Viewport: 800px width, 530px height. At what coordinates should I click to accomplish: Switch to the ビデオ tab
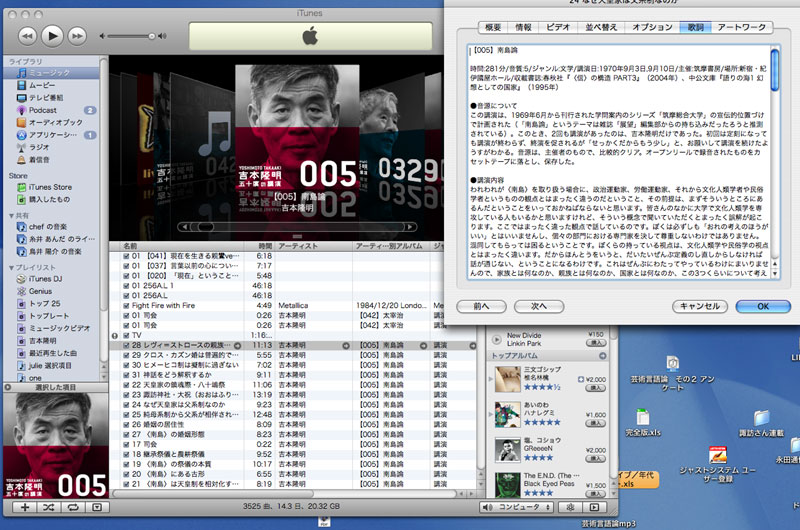[x=558, y=27]
